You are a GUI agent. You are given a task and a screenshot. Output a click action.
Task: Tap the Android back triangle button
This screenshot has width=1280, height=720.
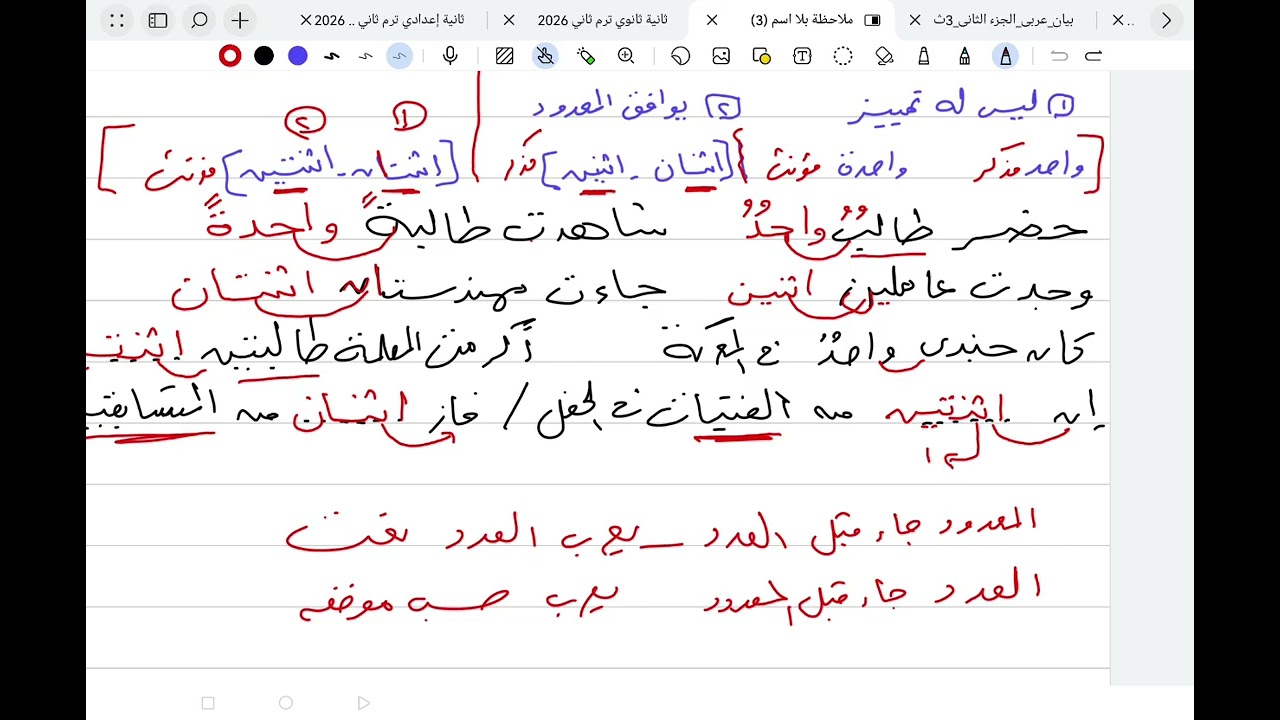(363, 703)
